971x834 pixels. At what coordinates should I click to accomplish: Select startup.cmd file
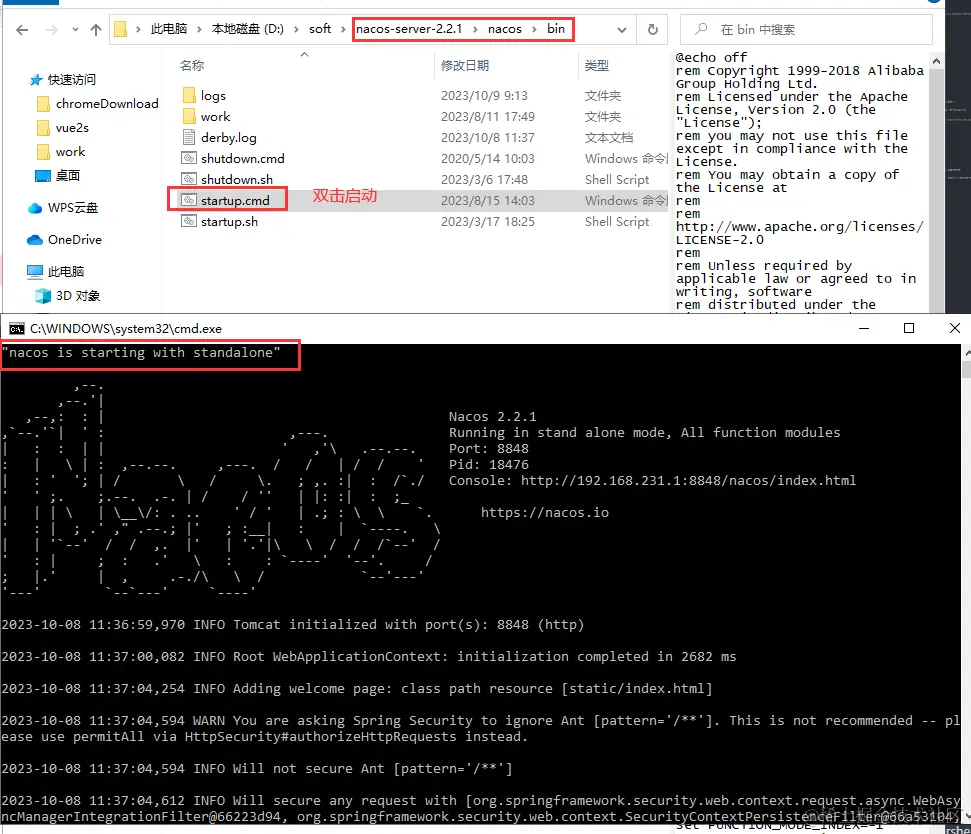click(235, 201)
